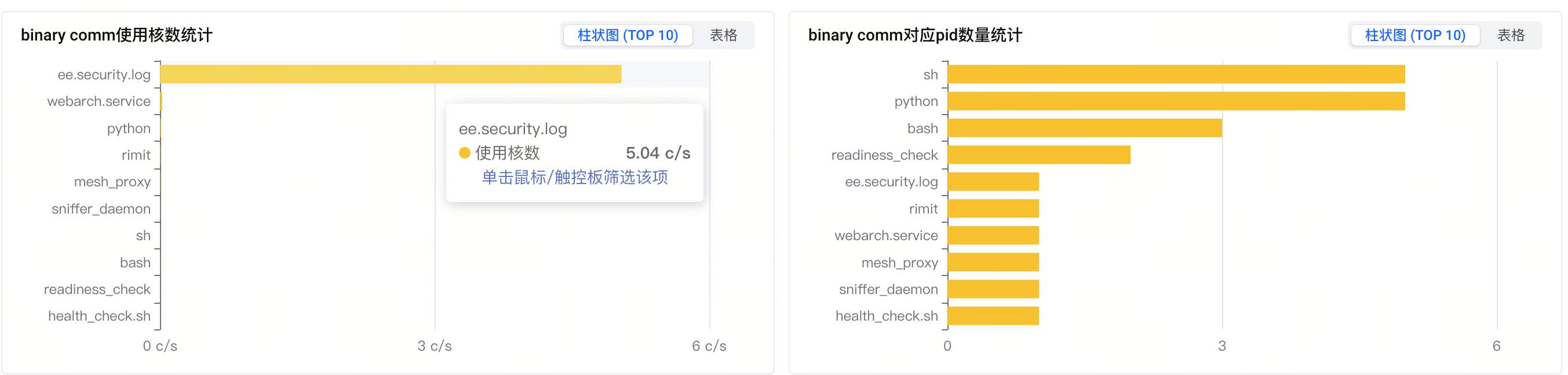This screenshot has height=375, width=1568.
Task: Click the binary comm对应pid数量统计 panel title
Action: click(x=915, y=35)
